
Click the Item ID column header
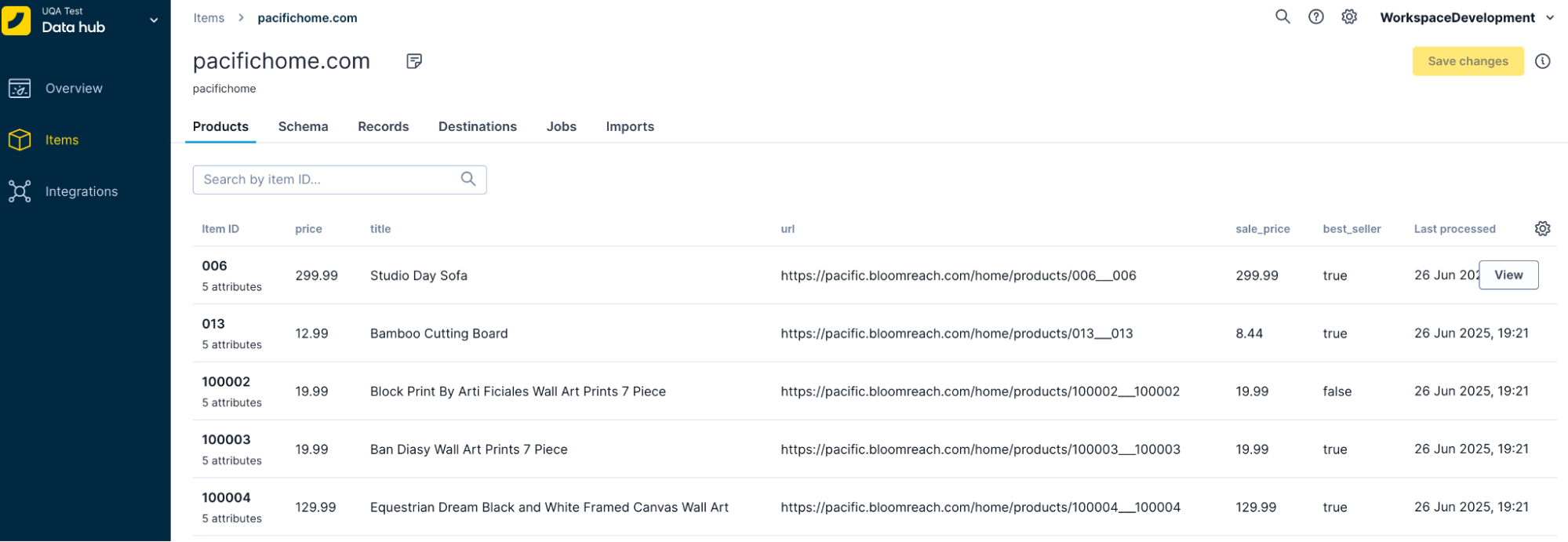point(220,229)
